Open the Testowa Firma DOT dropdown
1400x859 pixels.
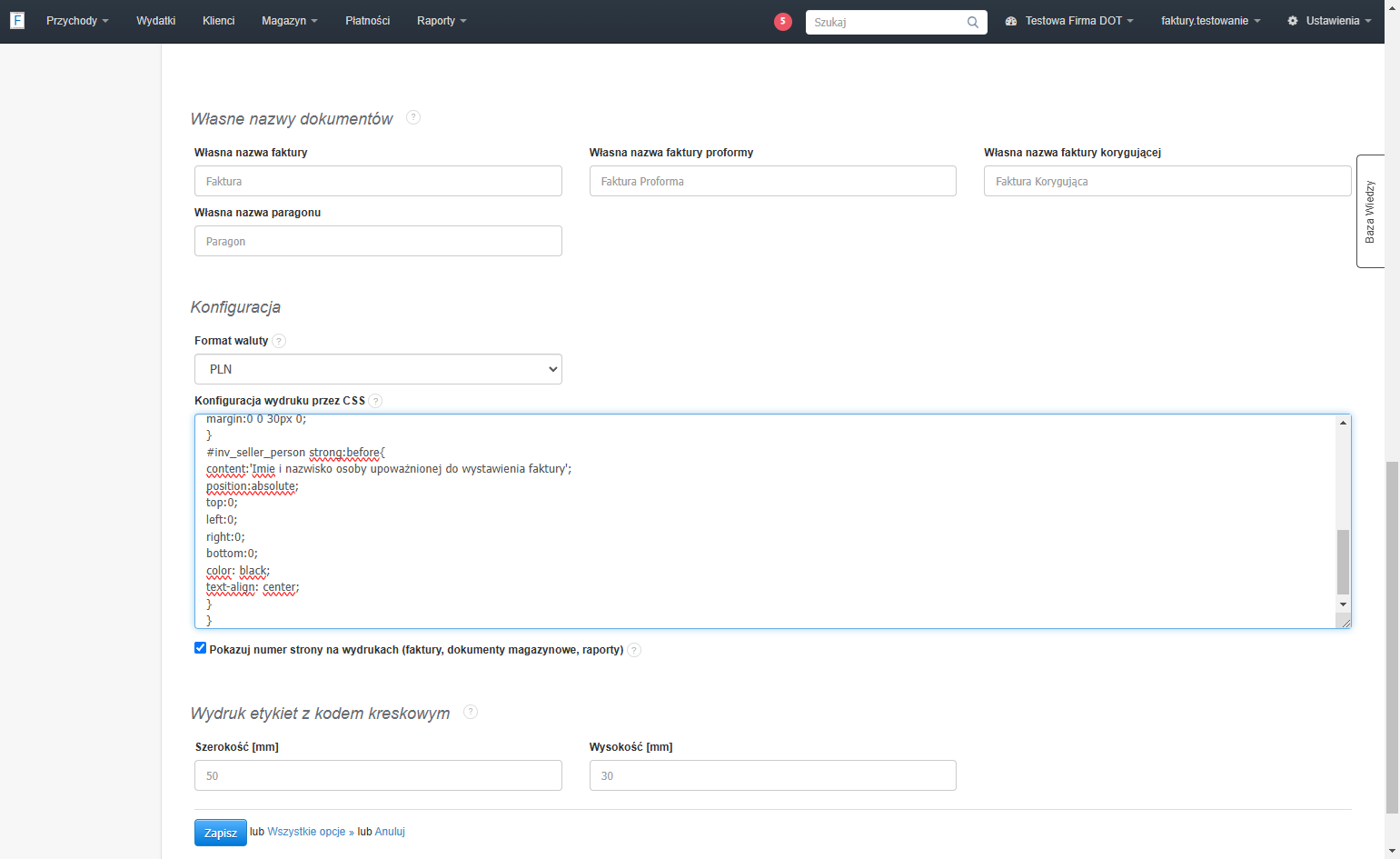tap(1079, 21)
